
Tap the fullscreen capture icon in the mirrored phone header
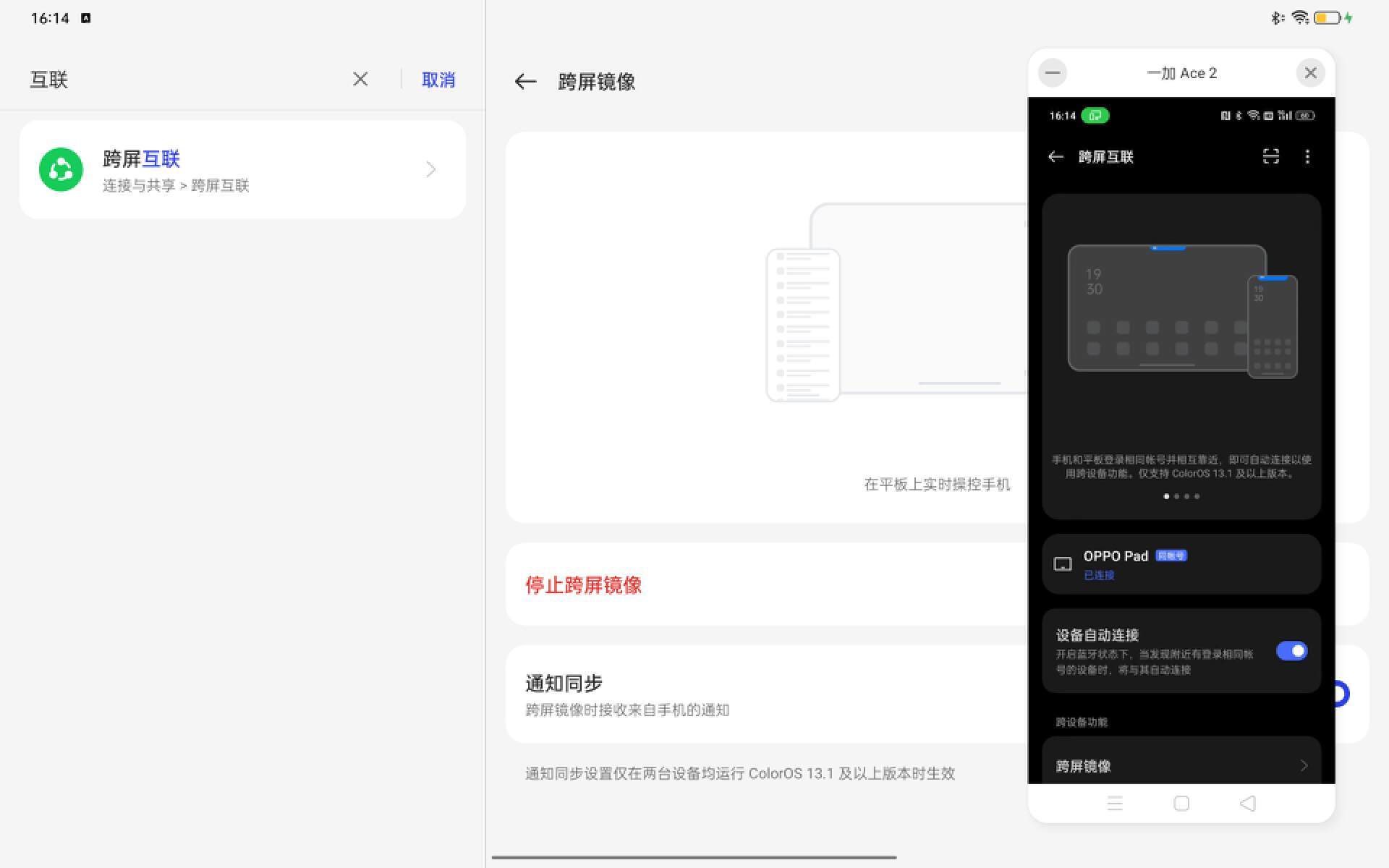[x=1271, y=157]
